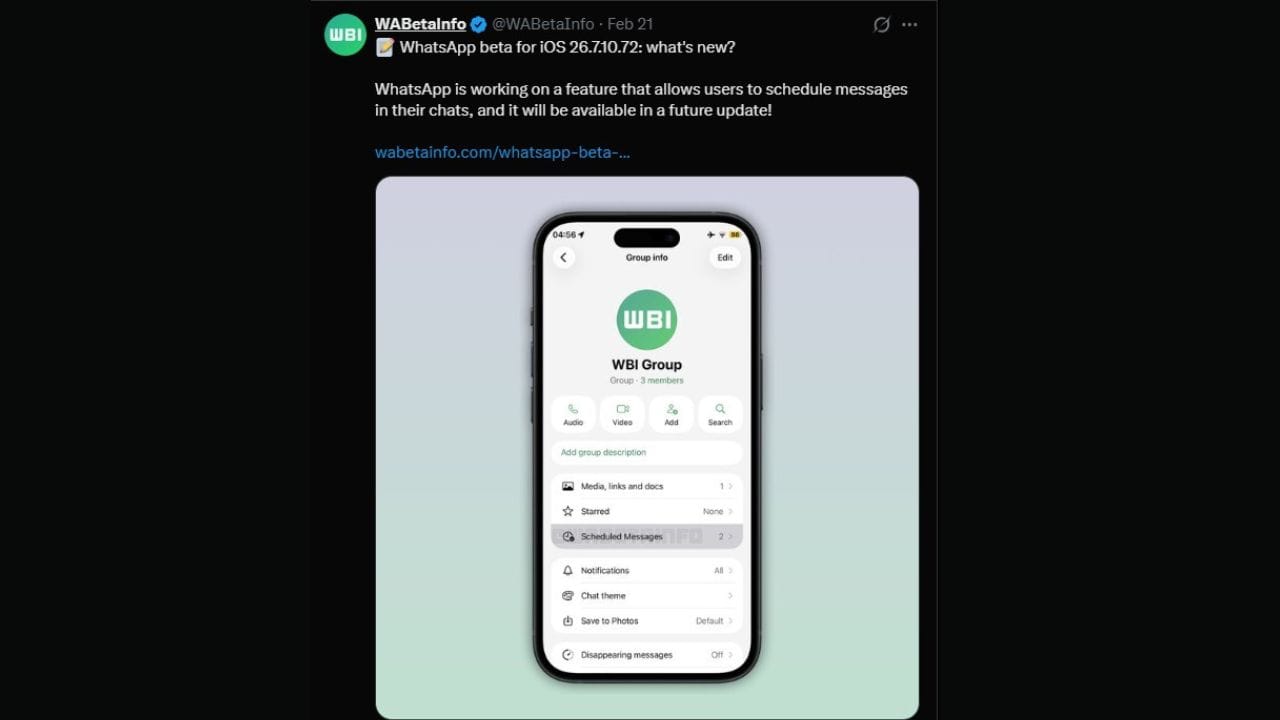Screen dimensions: 1280x720
Task: Tap the back arrow in Group info
Action: click(564, 257)
